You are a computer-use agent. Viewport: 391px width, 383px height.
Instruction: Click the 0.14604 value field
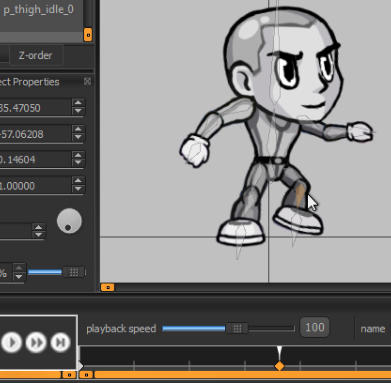coord(35,159)
